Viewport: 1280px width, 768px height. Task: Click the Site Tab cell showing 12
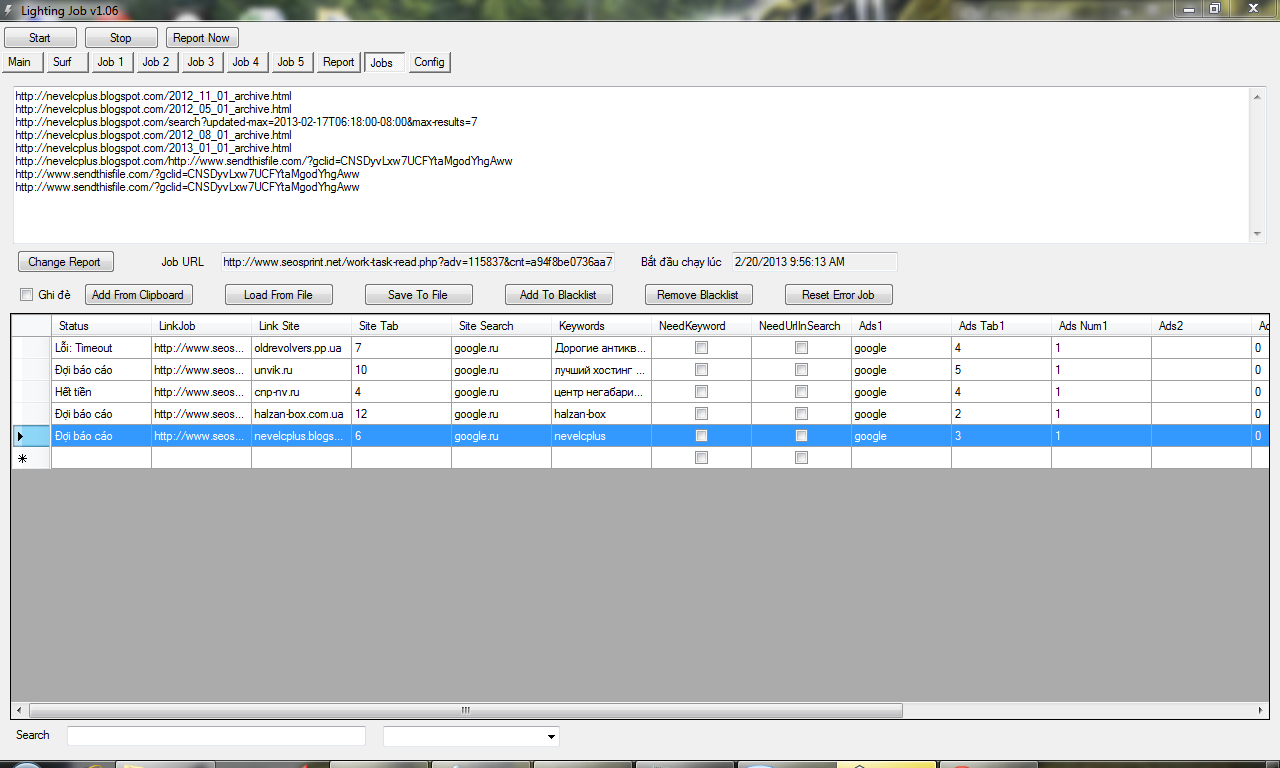pos(401,414)
